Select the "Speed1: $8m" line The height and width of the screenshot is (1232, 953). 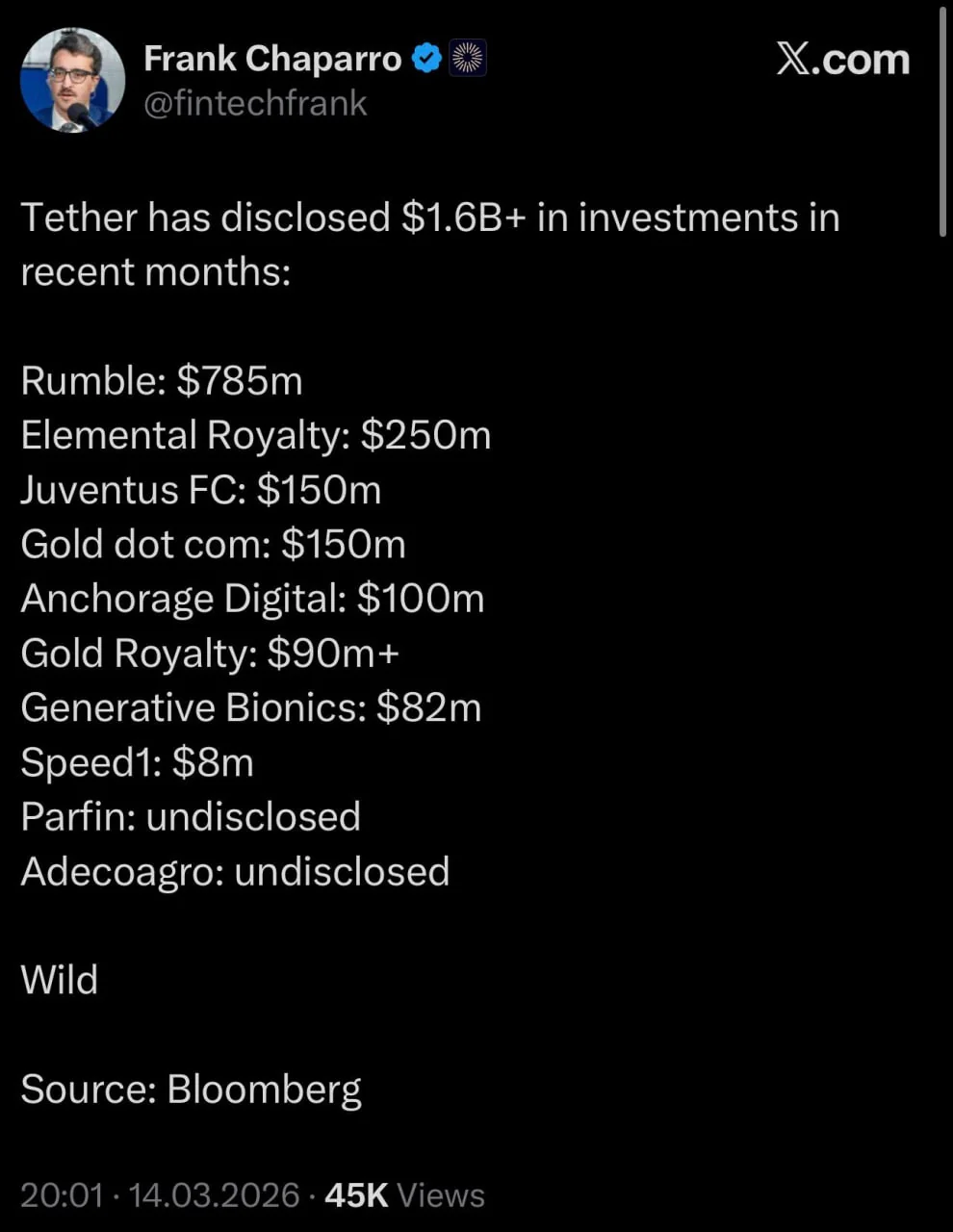tap(137, 762)
